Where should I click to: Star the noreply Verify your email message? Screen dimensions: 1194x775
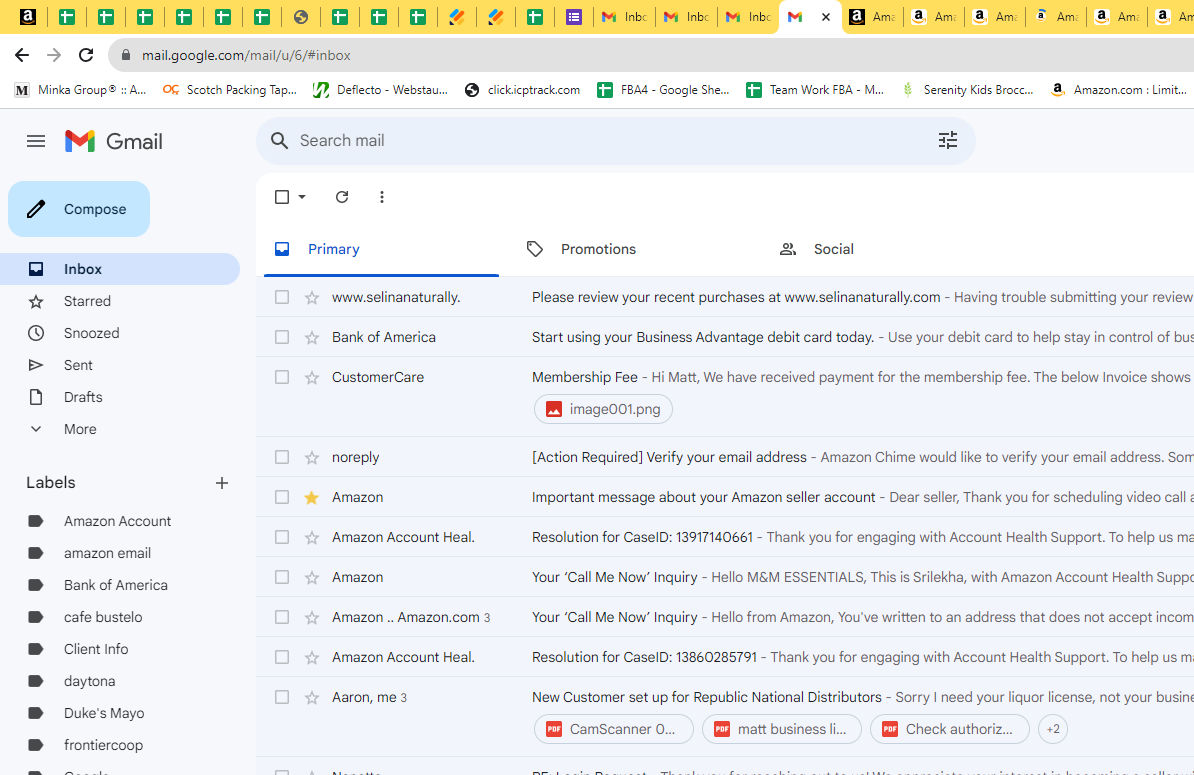pos(311,458)
